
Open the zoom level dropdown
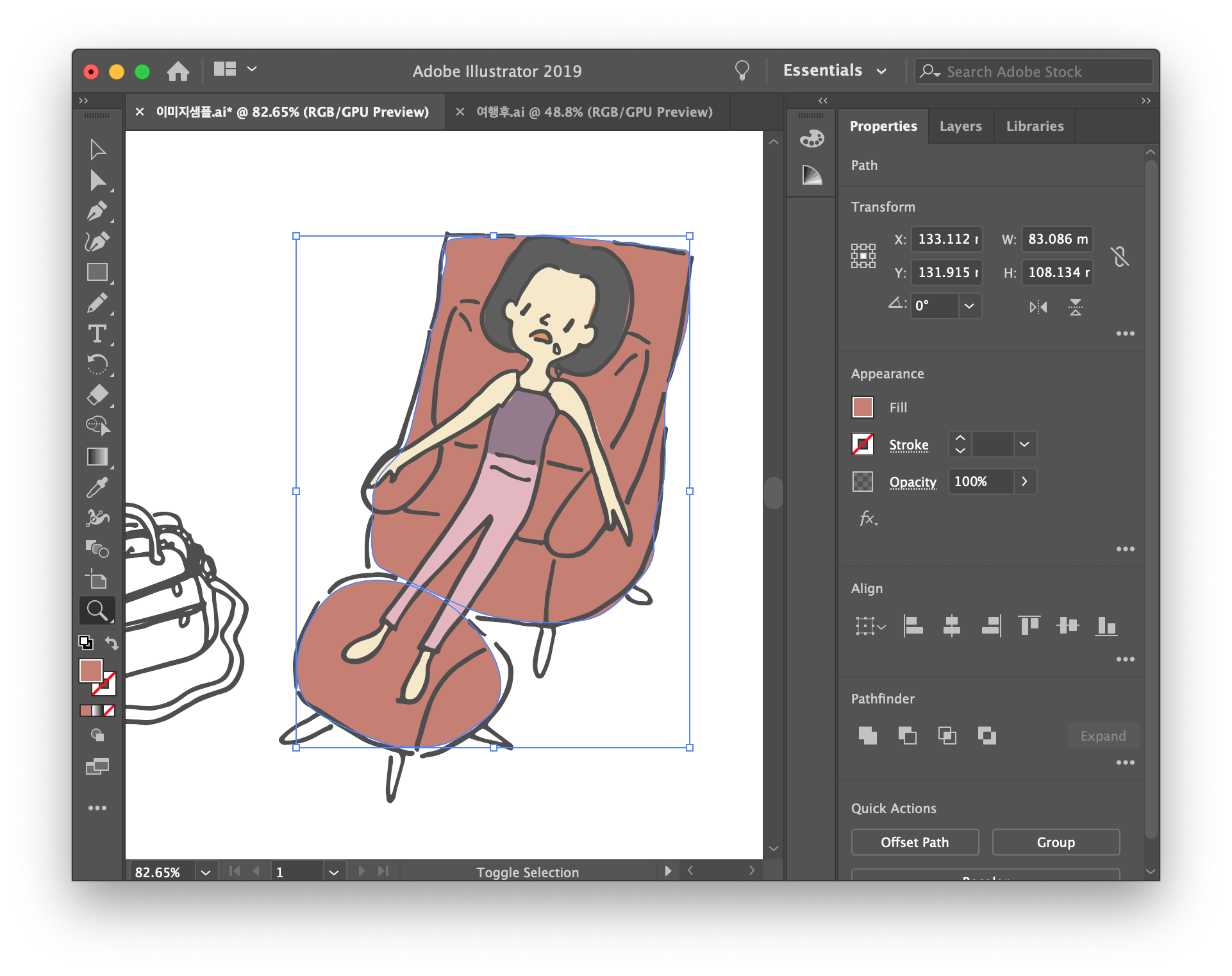tap(205, 872)
